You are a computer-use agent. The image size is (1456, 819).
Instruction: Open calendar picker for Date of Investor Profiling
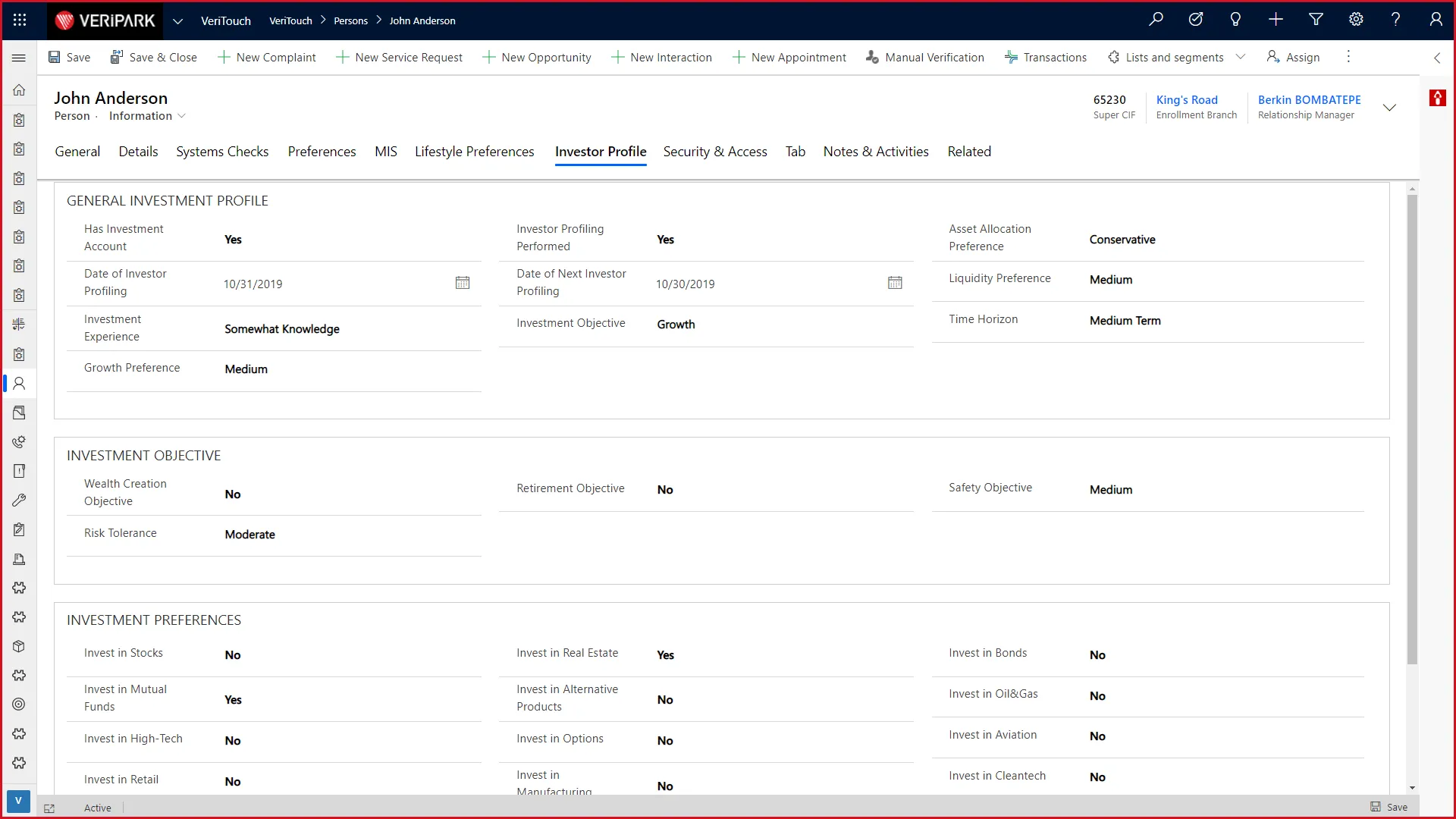(462, 283)
